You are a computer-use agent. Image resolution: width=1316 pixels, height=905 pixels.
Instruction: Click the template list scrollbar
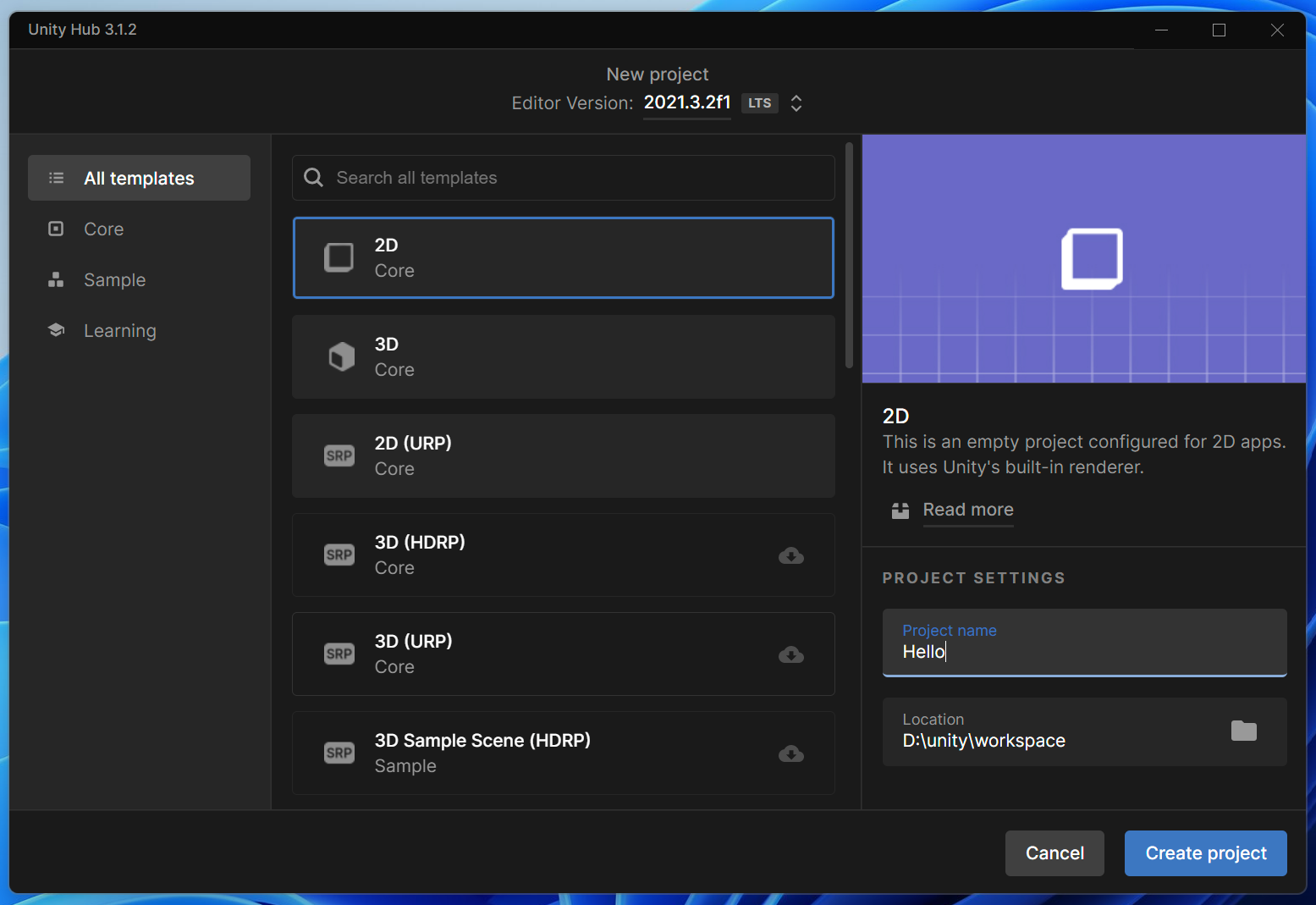(850, 256)
